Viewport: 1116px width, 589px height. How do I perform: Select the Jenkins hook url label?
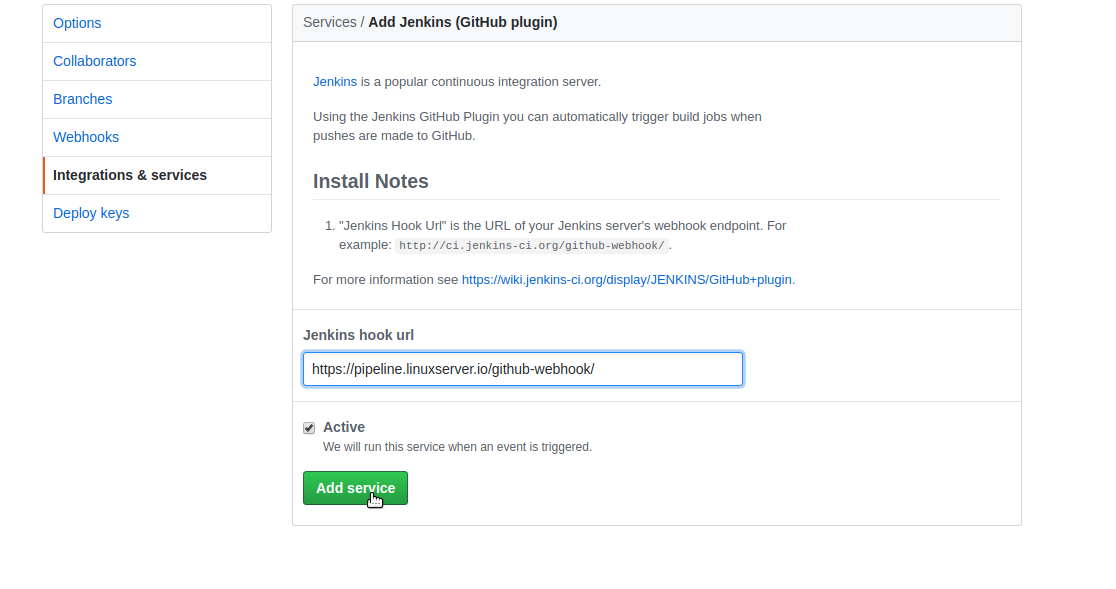358,335
